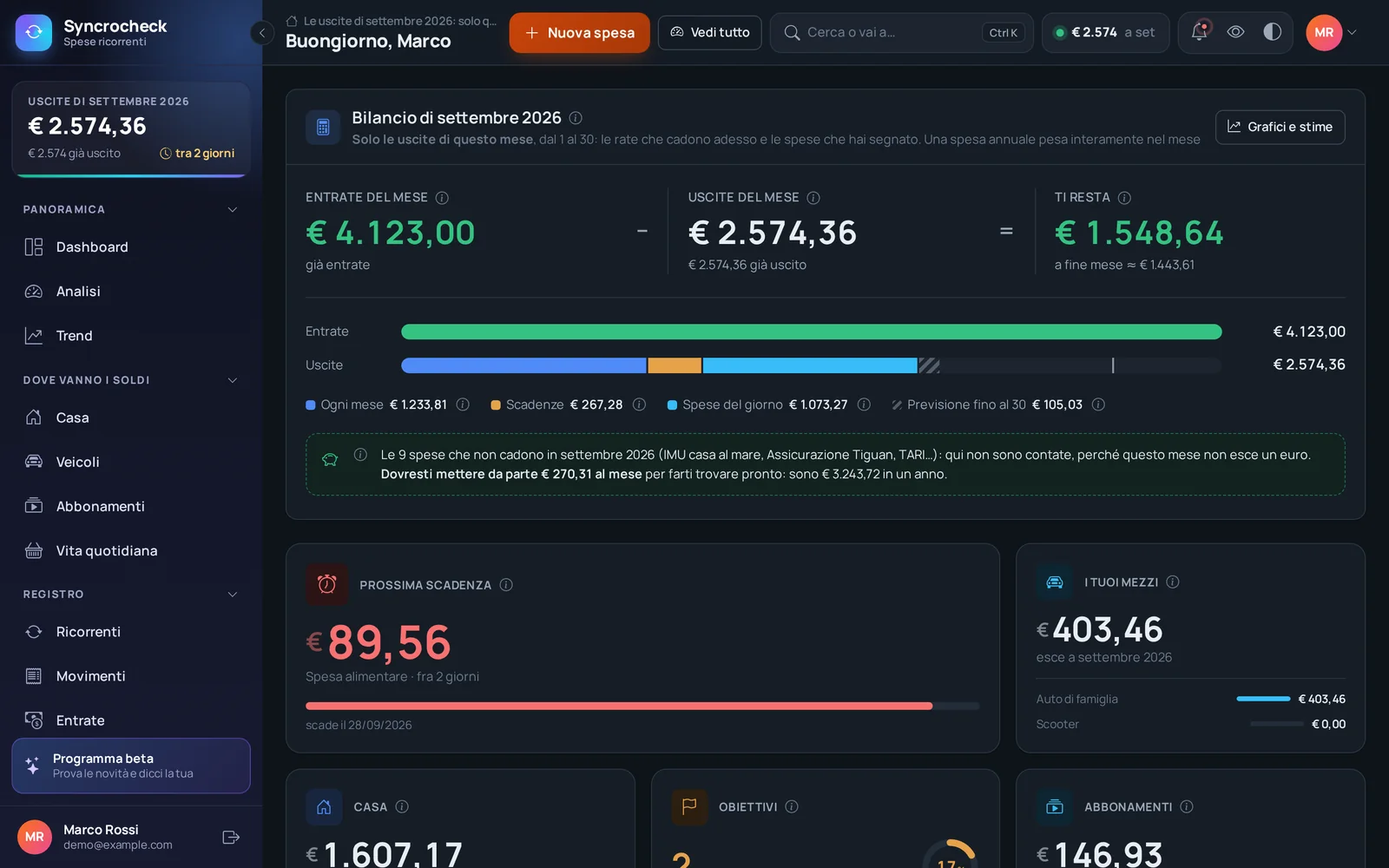
Task: Show info for Previsione fino al 30
Action: (1098, 404)
